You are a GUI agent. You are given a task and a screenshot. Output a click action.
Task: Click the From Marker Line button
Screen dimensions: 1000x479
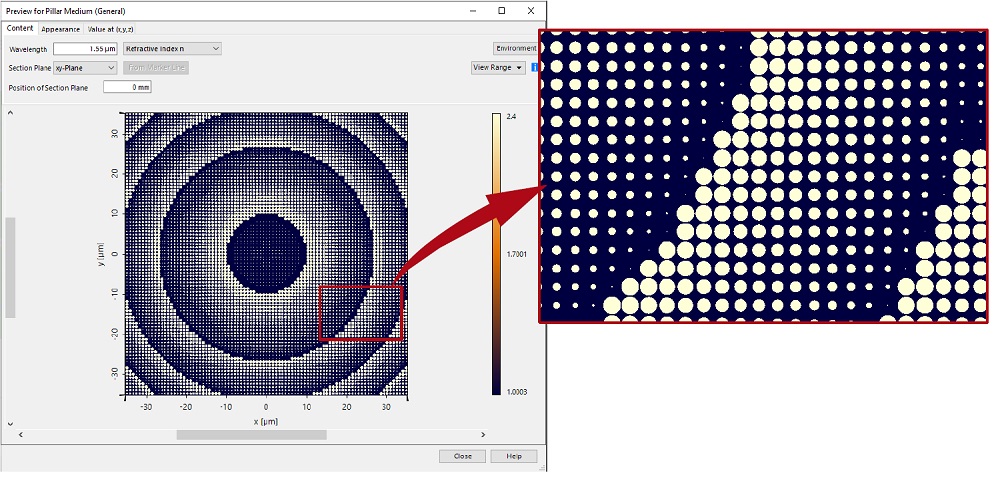point(156,68)
